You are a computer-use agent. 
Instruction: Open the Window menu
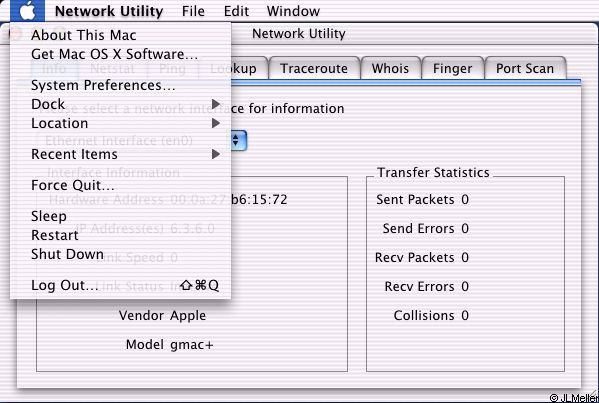(x=293, y=11)
